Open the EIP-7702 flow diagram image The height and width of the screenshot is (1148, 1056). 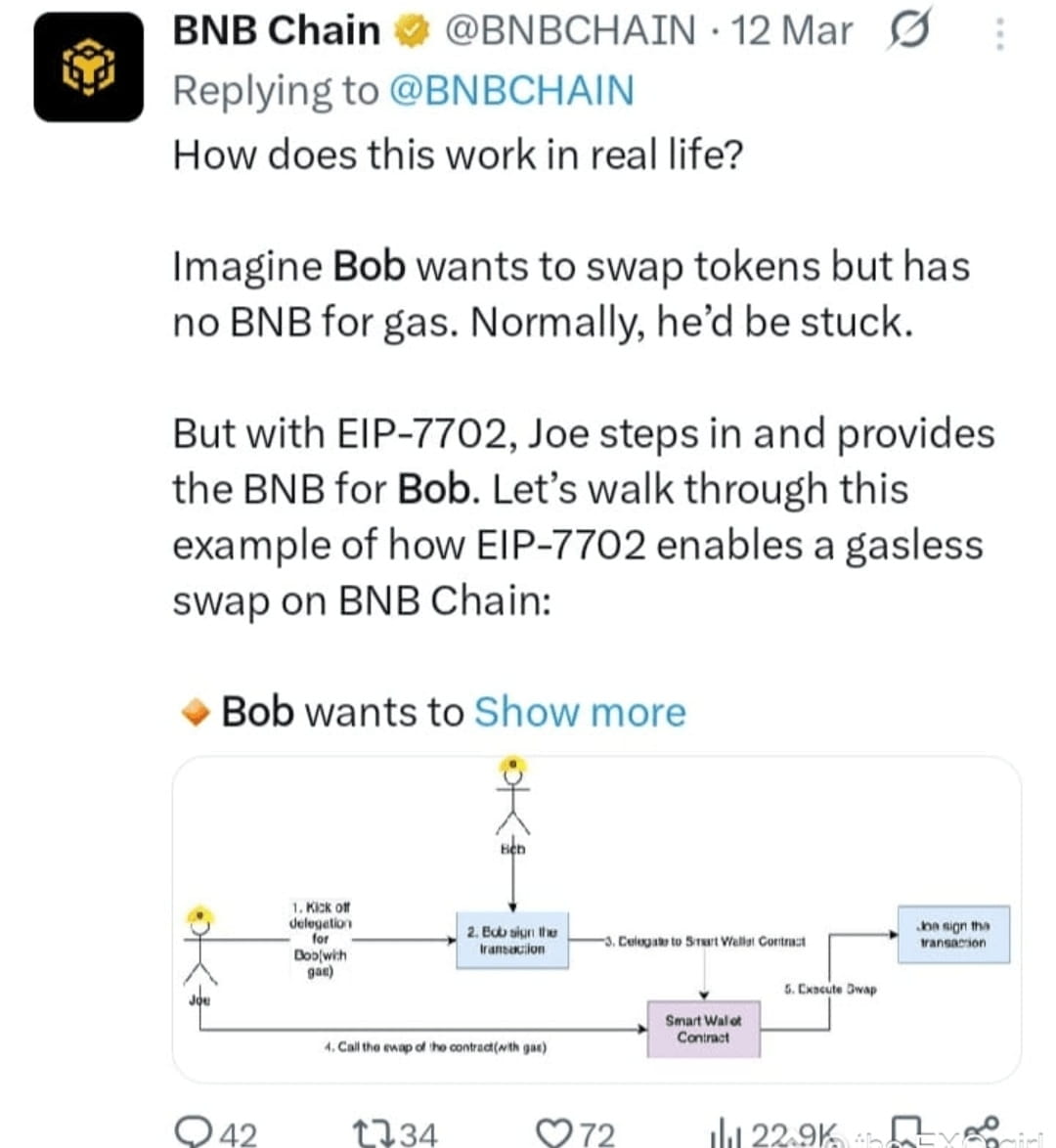(596, 919)
